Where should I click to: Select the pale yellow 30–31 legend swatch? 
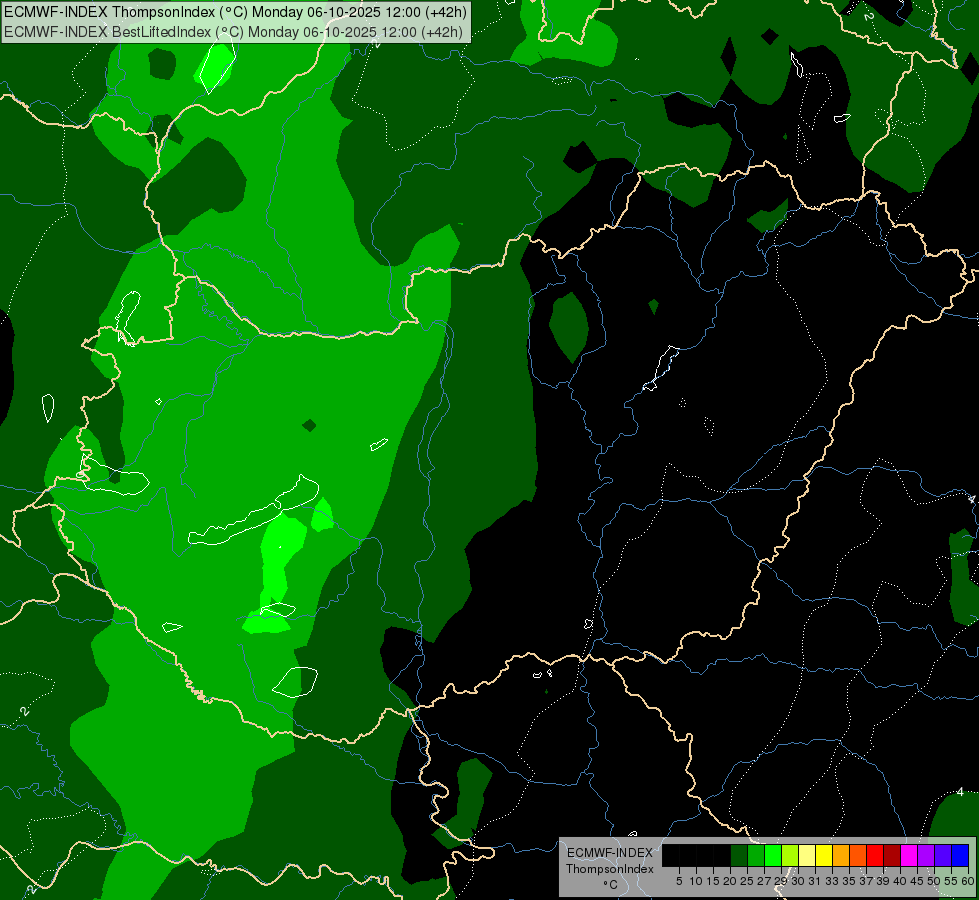[x=807, y=855]
